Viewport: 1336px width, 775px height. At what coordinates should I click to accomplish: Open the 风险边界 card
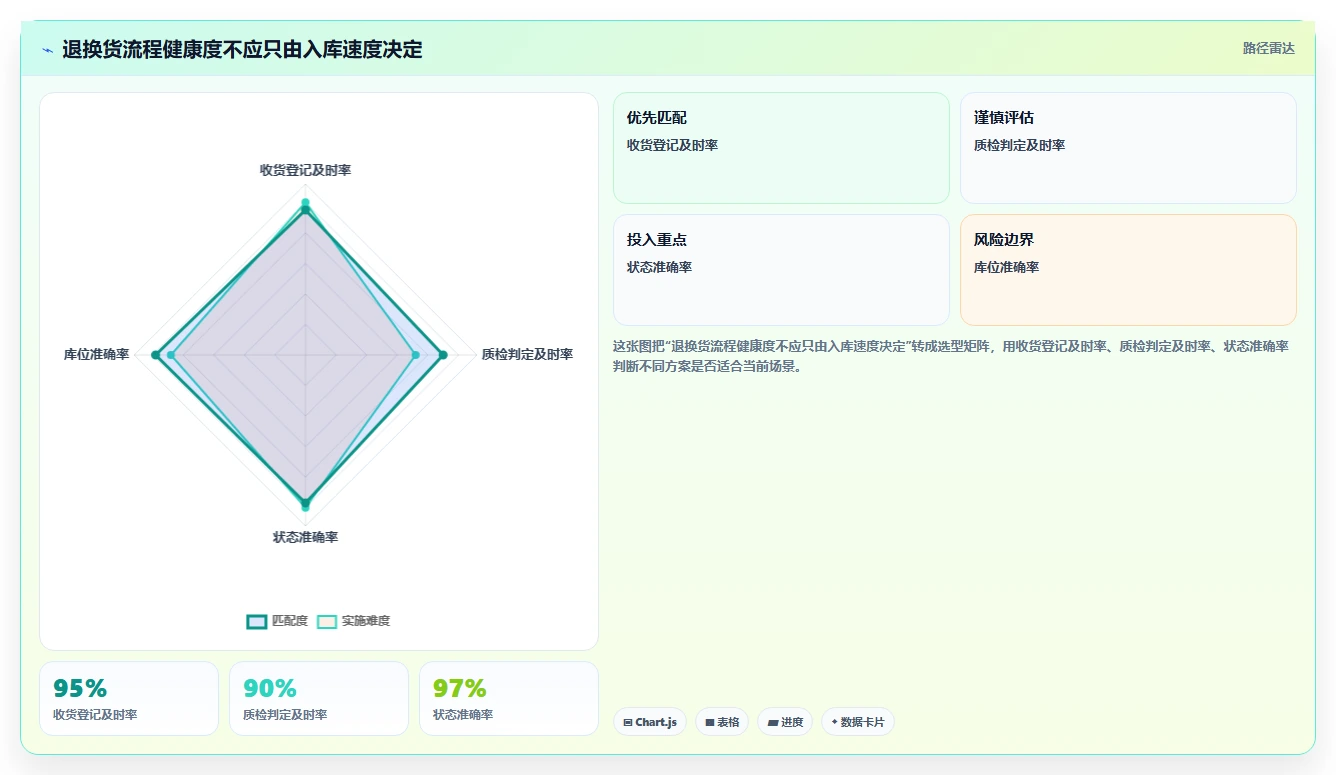1128,270
